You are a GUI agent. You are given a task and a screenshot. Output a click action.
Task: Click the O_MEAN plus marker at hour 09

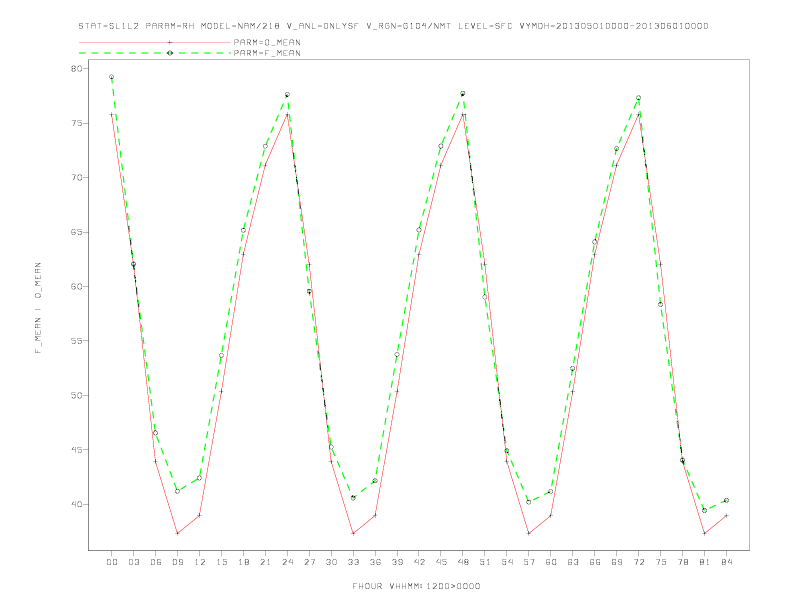click(x=177, y=533)
